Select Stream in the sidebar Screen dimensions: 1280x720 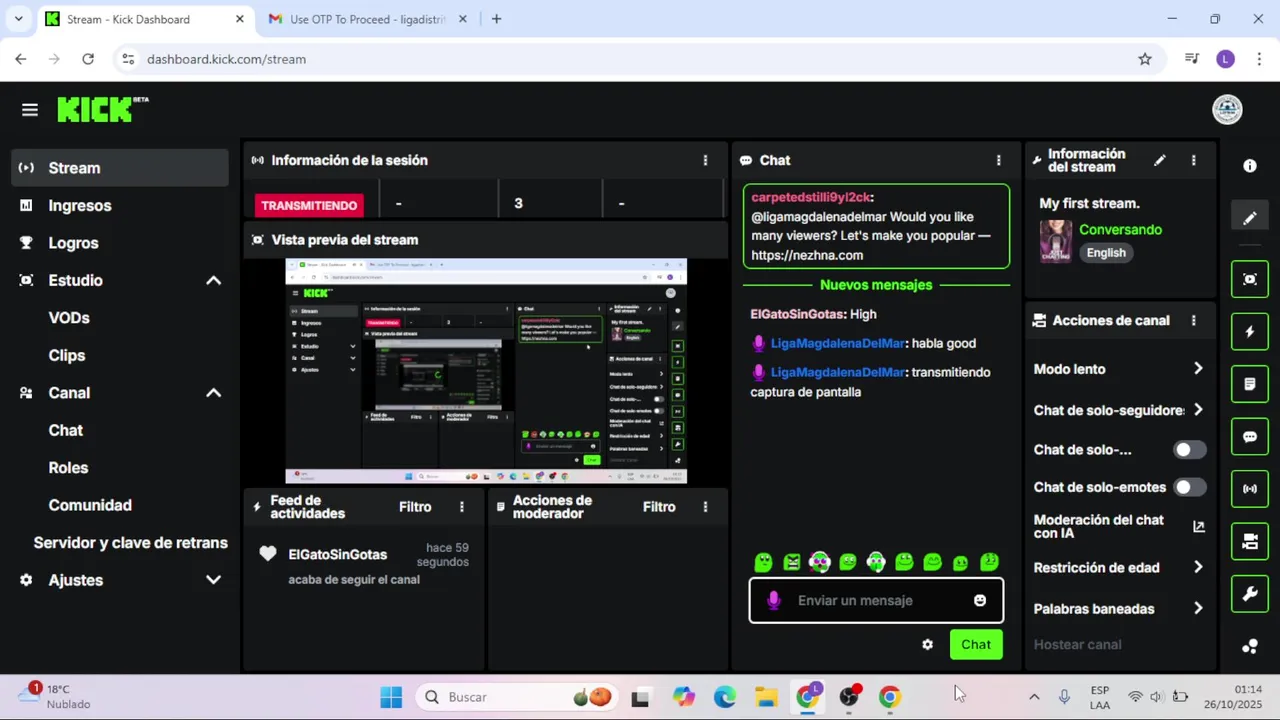120,168
